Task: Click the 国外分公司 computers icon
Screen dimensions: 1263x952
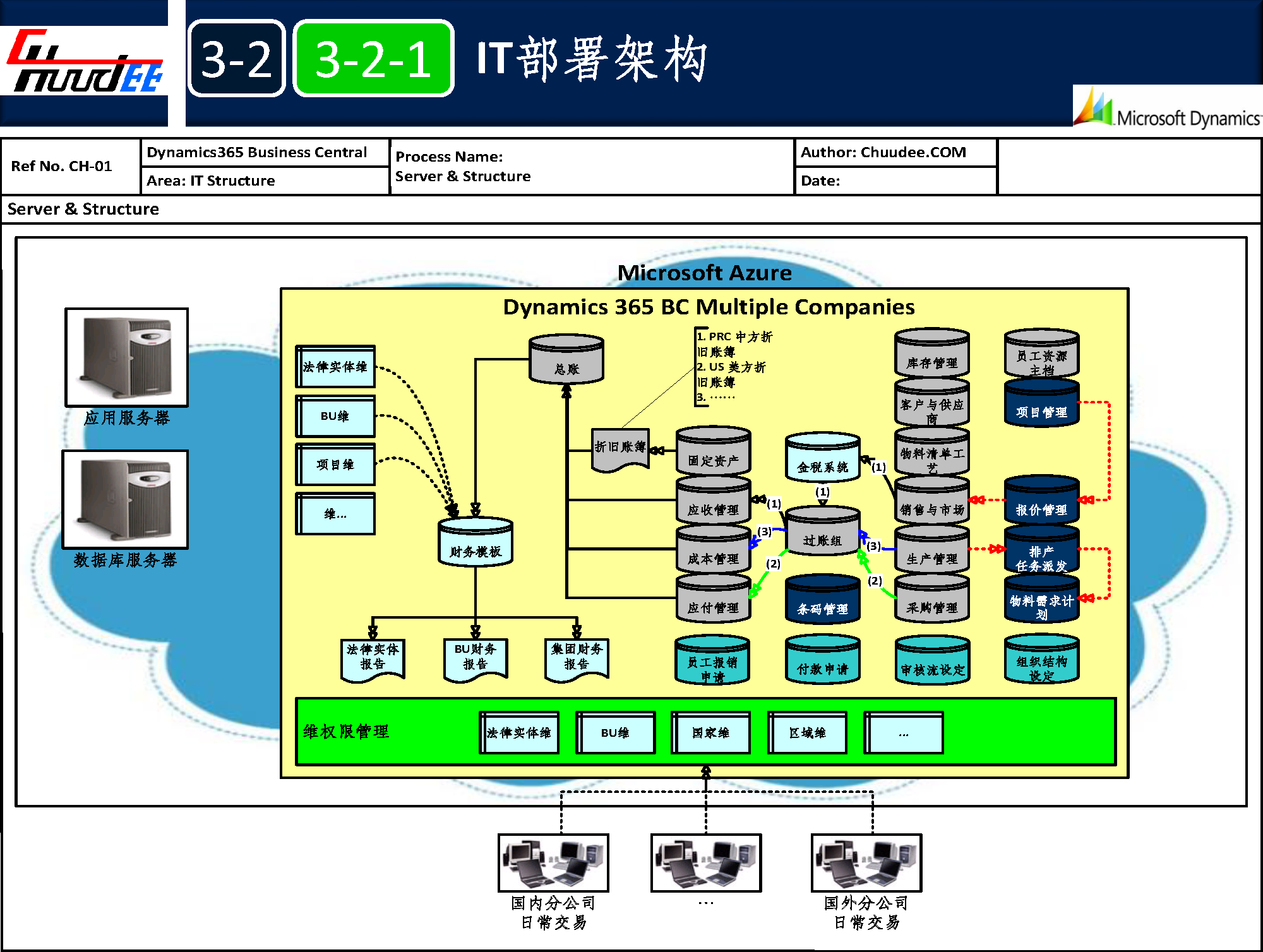Action: coord(866,862)
